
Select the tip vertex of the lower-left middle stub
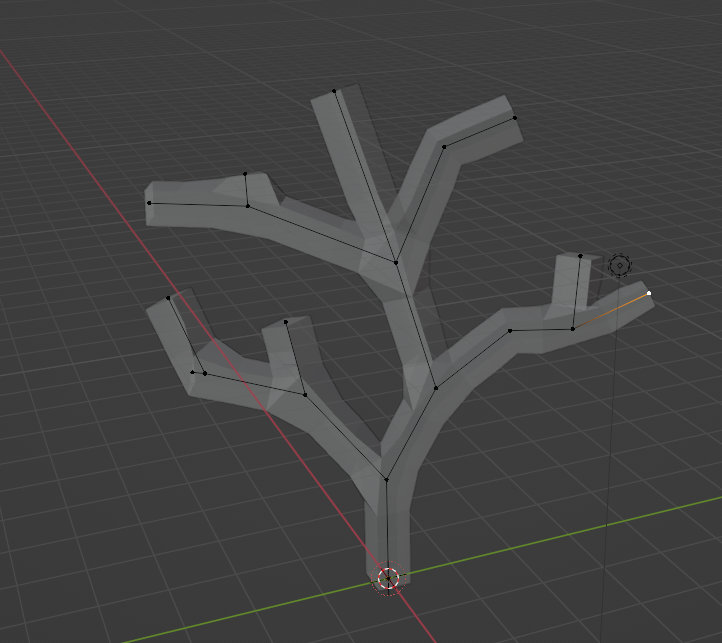pyautogui.click(x=286, y=322)
